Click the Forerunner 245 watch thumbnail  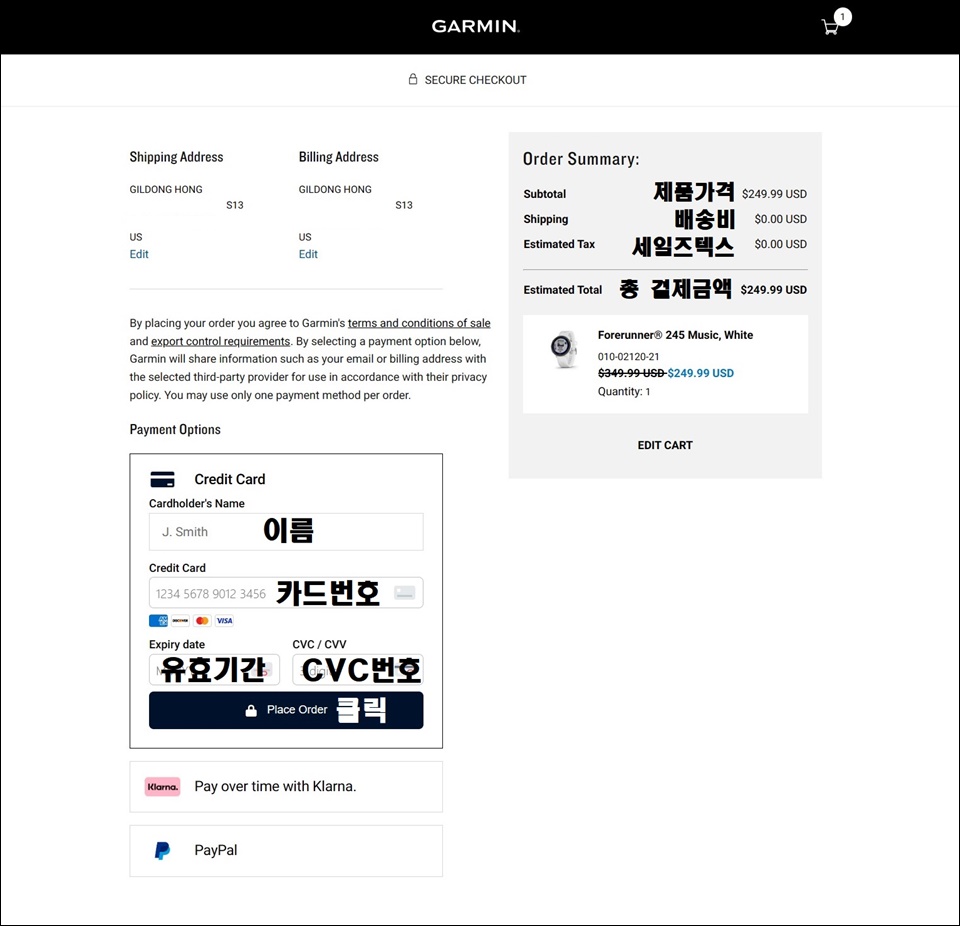tap(563, 350)
